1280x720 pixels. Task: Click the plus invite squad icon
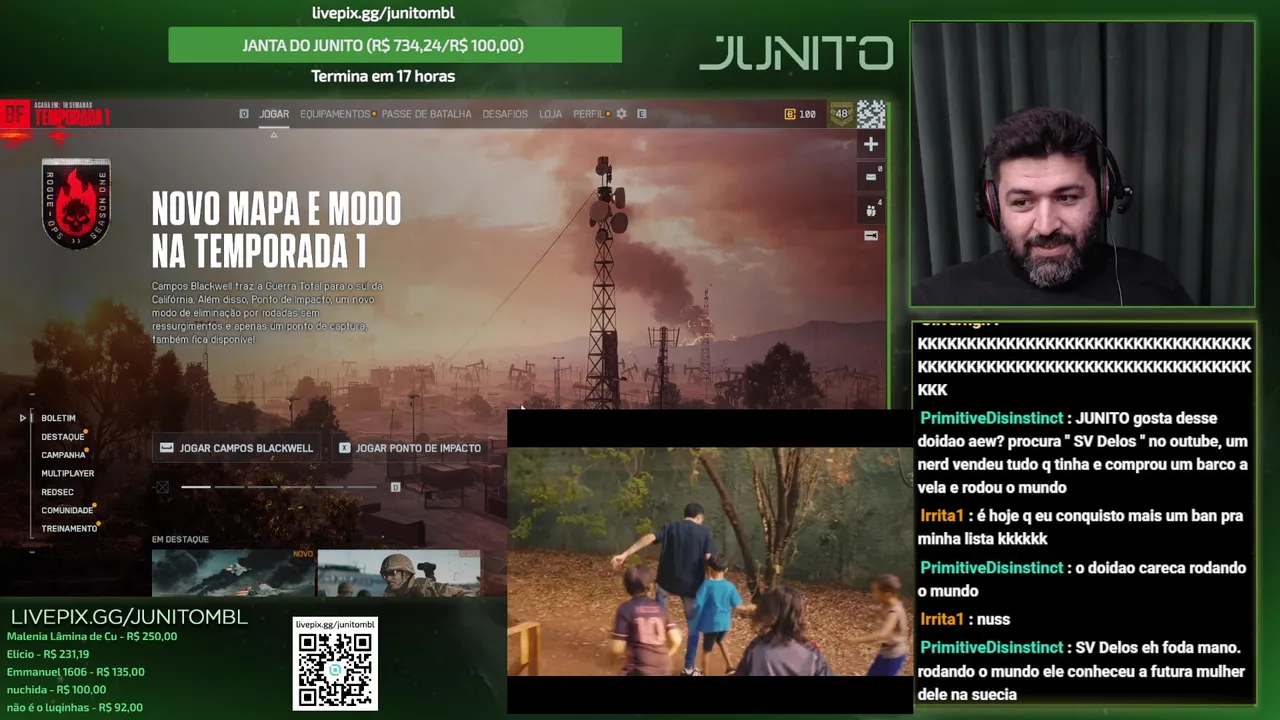click(871, 144)
